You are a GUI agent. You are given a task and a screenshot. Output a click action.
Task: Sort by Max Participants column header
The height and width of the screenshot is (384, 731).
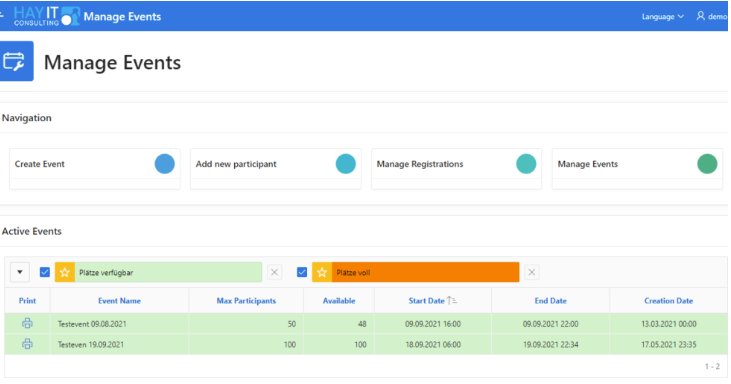pos(246,301)
